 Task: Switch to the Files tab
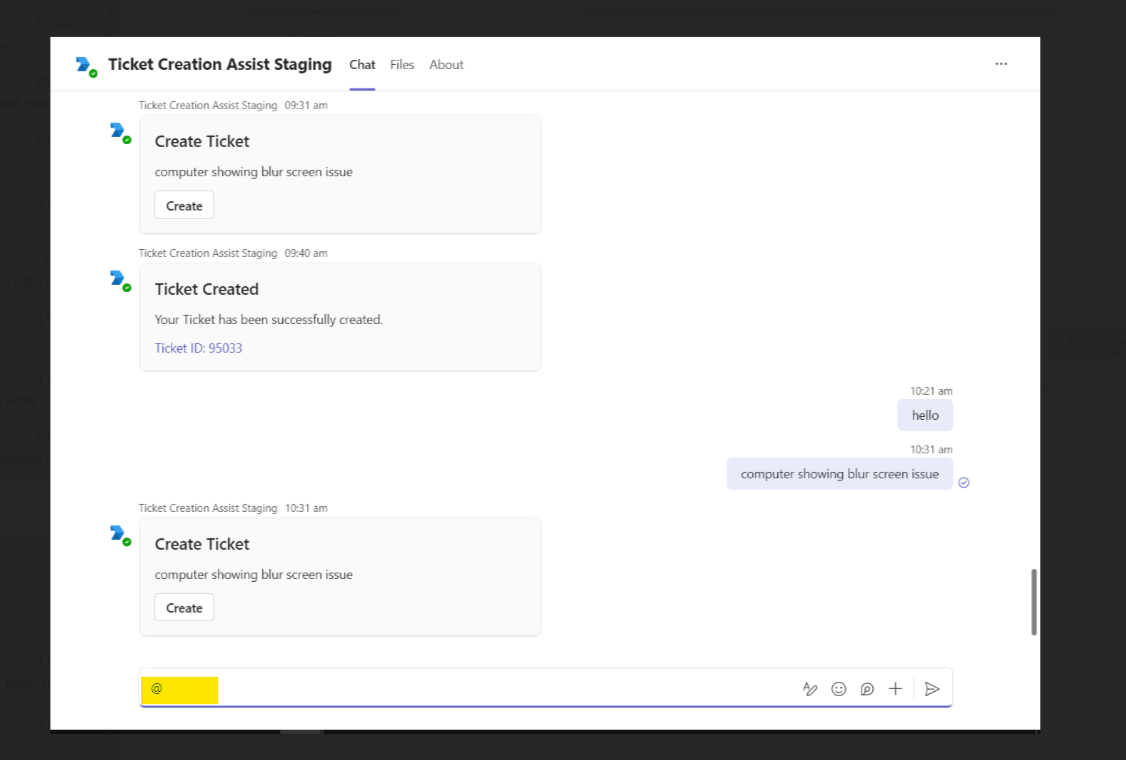pos(402,64)
